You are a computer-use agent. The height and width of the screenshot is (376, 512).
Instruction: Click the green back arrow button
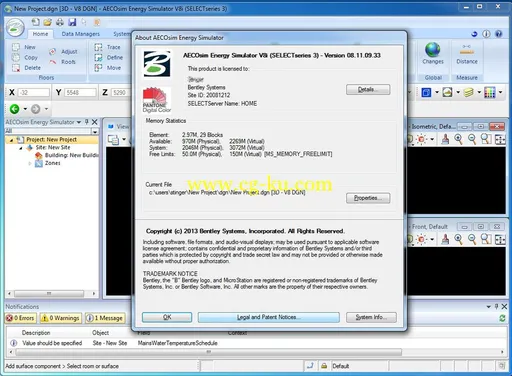click(15, 109)
